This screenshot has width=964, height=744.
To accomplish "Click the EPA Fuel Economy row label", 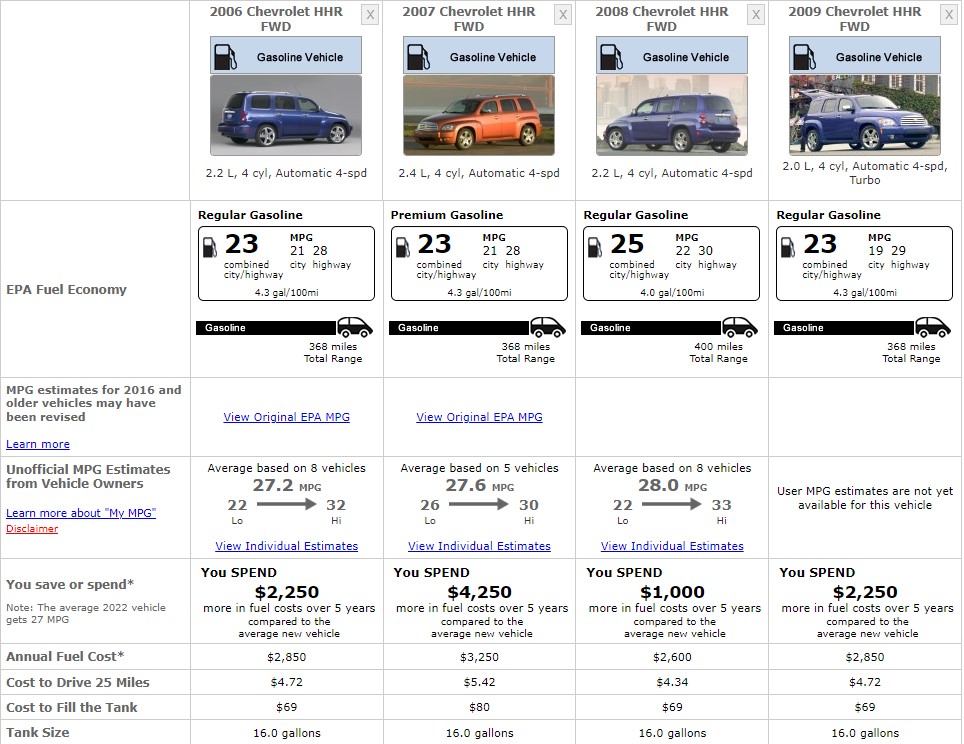I will pyautogui.click(x=66, y=290).
